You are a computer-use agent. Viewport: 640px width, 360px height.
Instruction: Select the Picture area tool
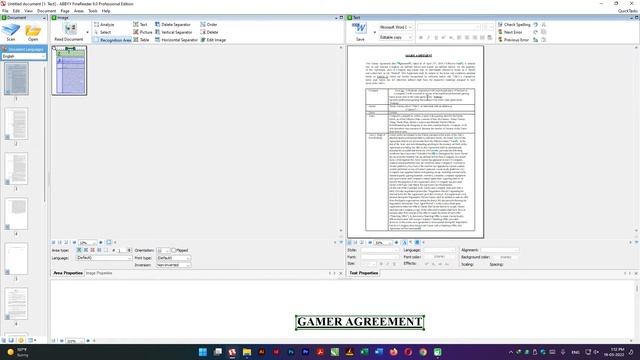143,32
